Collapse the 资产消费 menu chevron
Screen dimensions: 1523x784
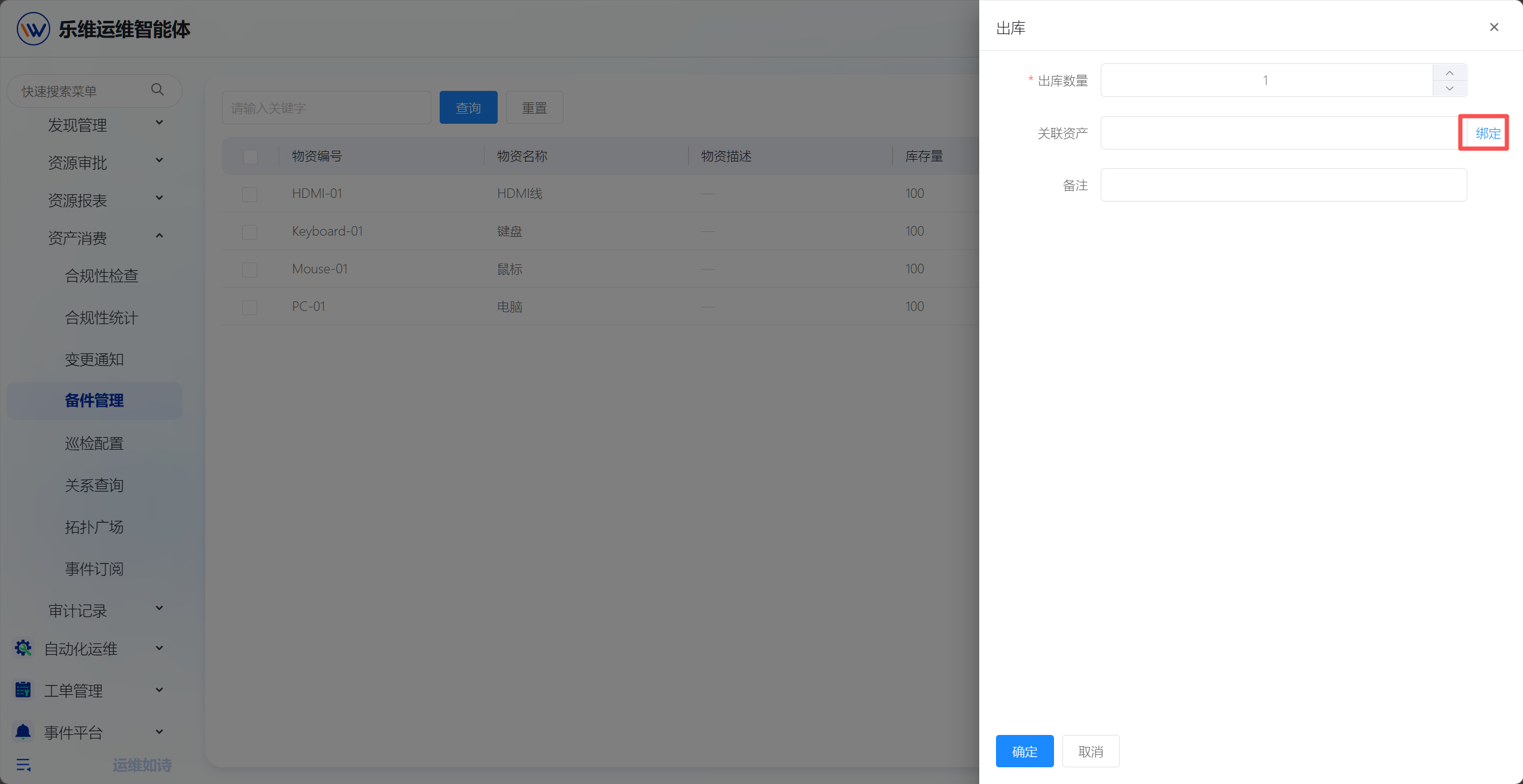[x=159, y=236]
